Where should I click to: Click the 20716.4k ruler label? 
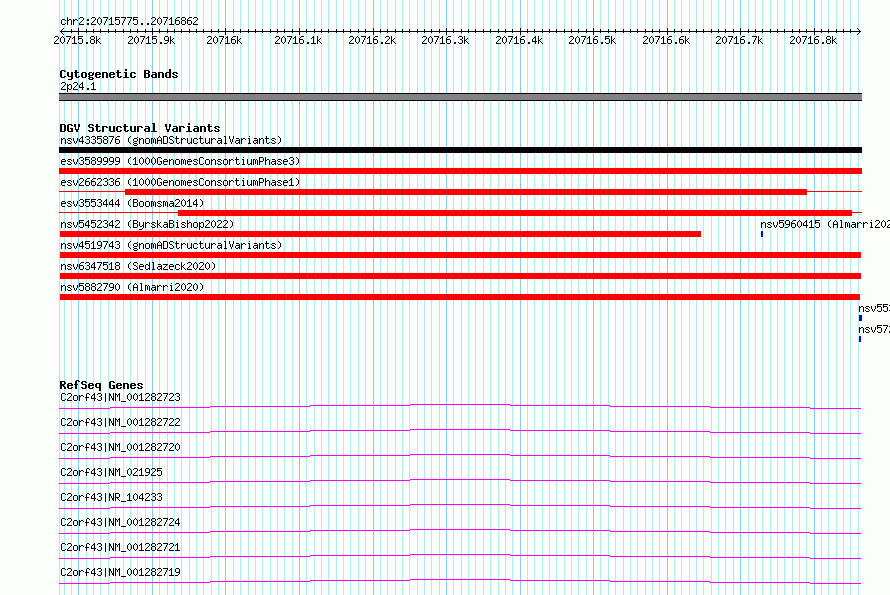519,40
